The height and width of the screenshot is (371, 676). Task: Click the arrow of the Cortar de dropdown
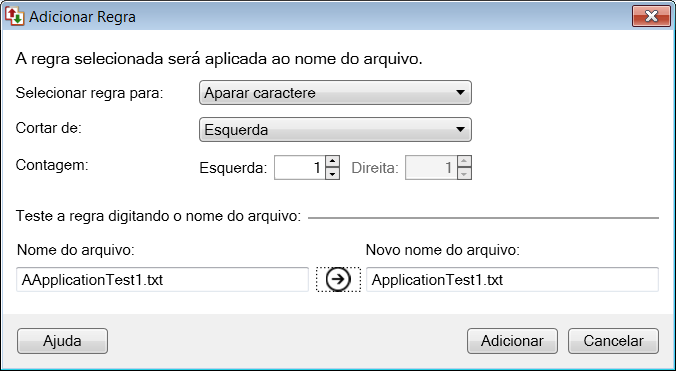460,129
